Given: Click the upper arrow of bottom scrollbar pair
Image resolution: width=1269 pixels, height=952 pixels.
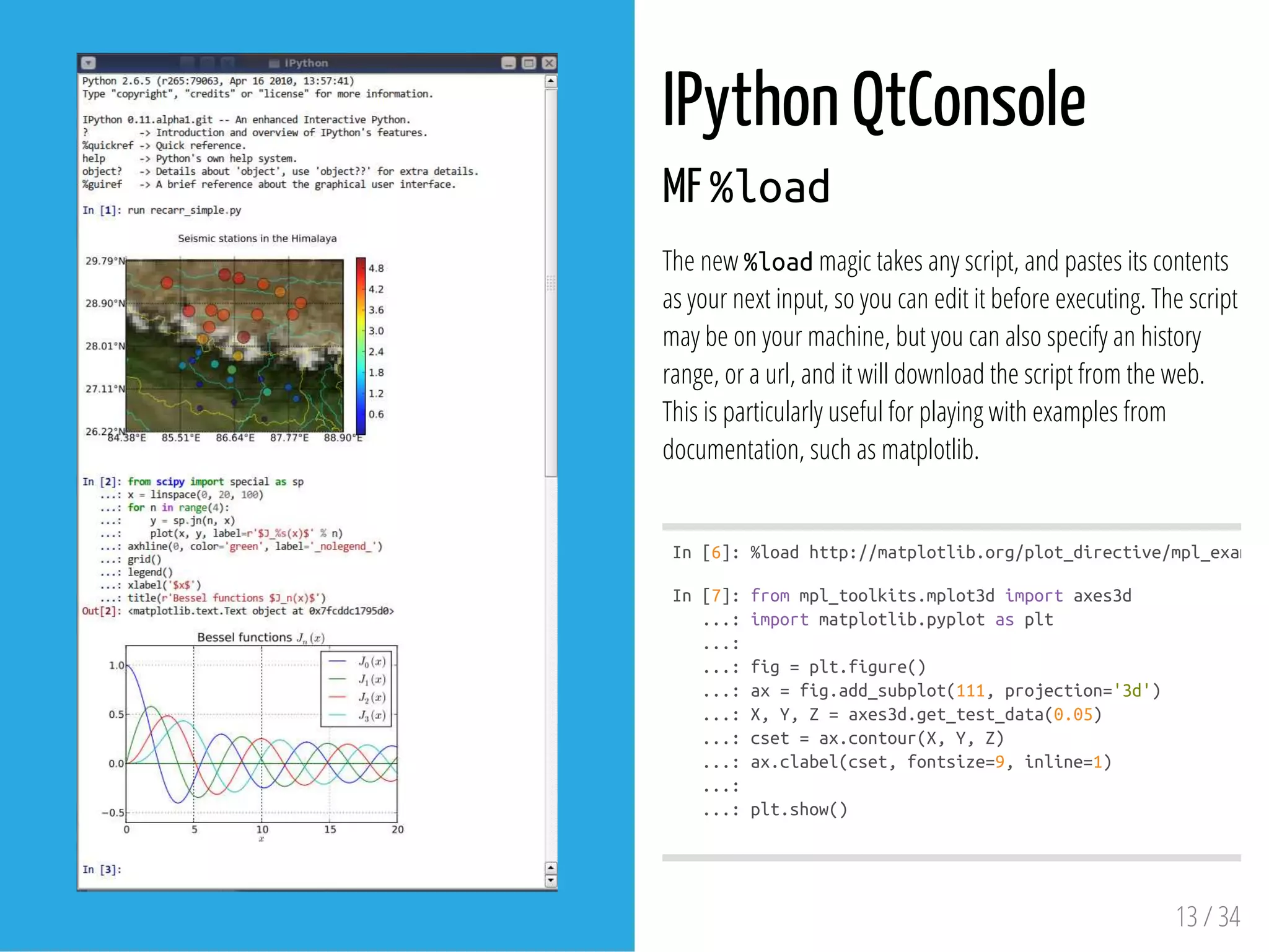Looking at the screenshot, I should tap(550, 867).
